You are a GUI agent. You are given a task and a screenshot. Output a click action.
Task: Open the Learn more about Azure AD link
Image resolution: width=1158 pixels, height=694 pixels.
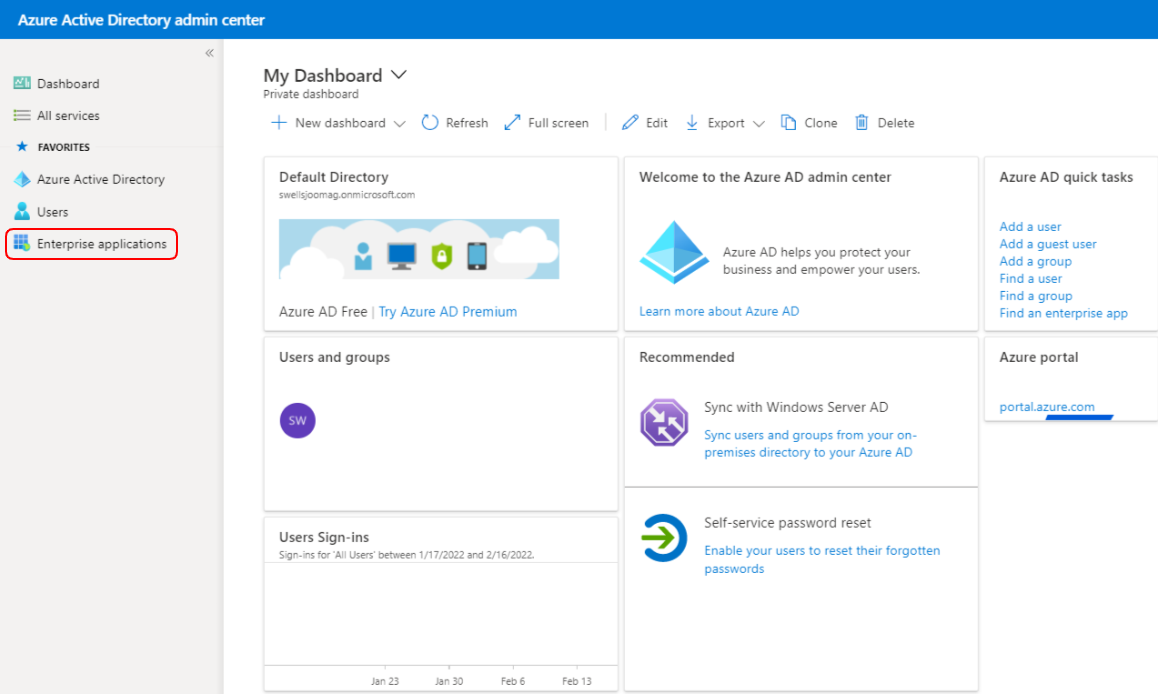click(719, 311)
